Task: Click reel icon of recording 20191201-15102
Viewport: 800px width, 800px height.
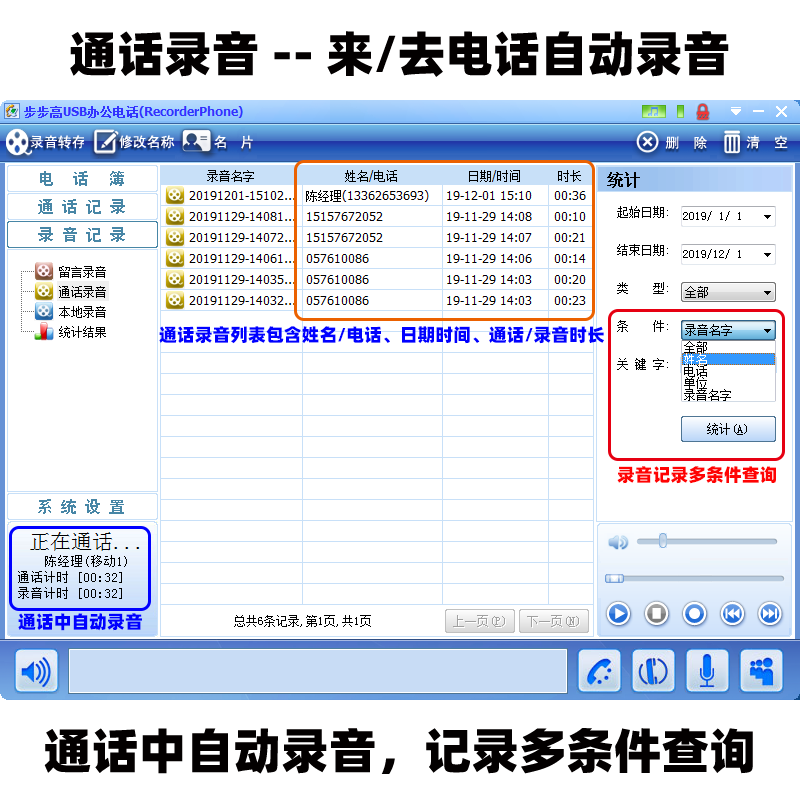Action: click(x=174, y=195)
